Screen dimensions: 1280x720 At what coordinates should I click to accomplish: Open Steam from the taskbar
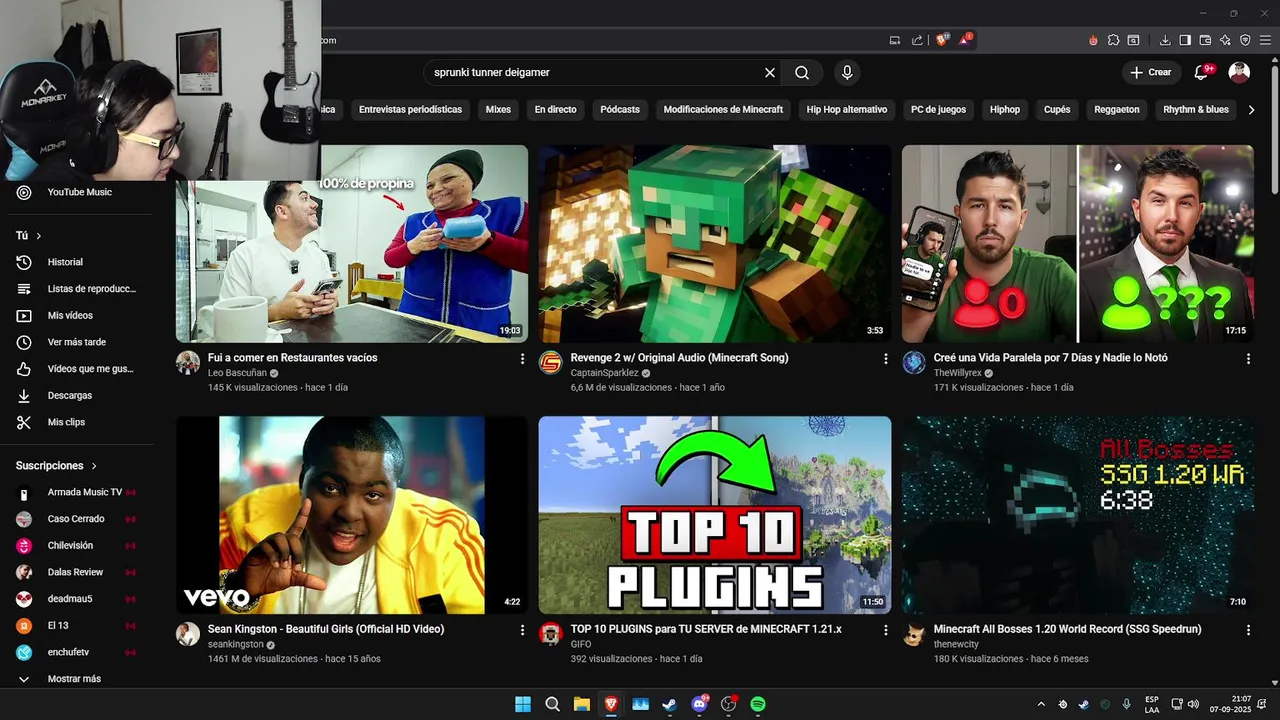670,704
